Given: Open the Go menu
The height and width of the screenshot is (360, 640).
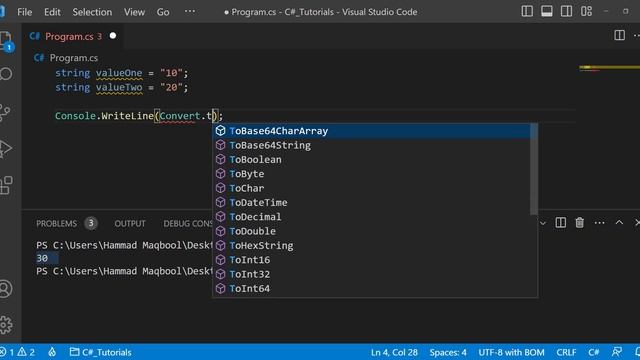Looking at the screenshot, I should [163, 12].
